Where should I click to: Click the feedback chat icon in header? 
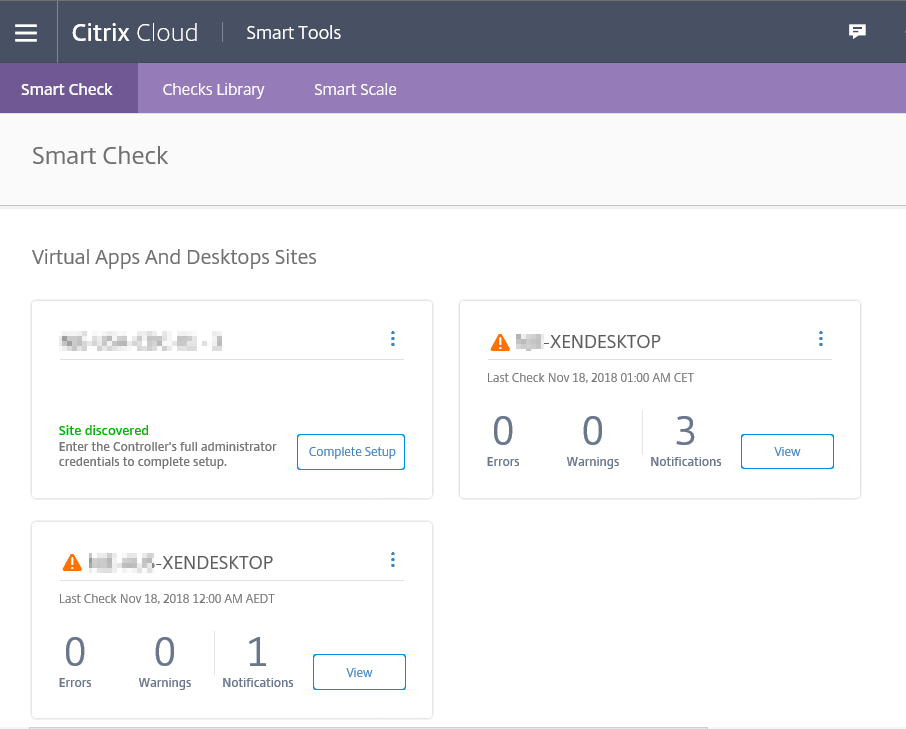[x=857, y=32]
